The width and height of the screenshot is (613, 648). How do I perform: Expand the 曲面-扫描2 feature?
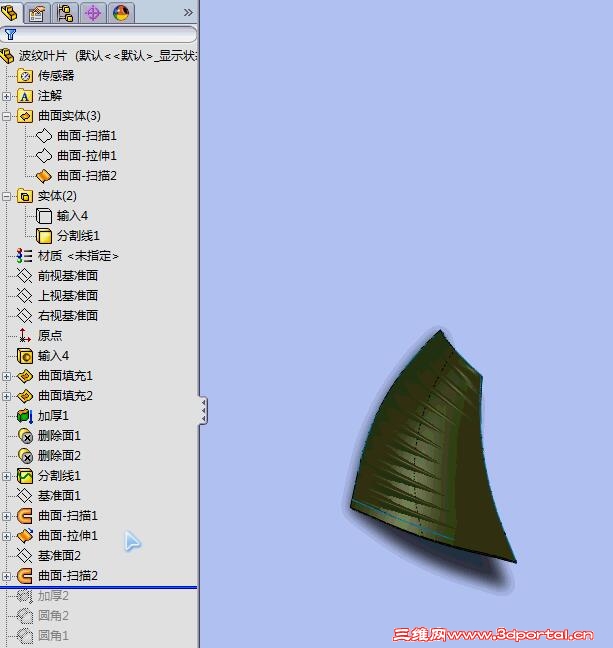point(6,576)
